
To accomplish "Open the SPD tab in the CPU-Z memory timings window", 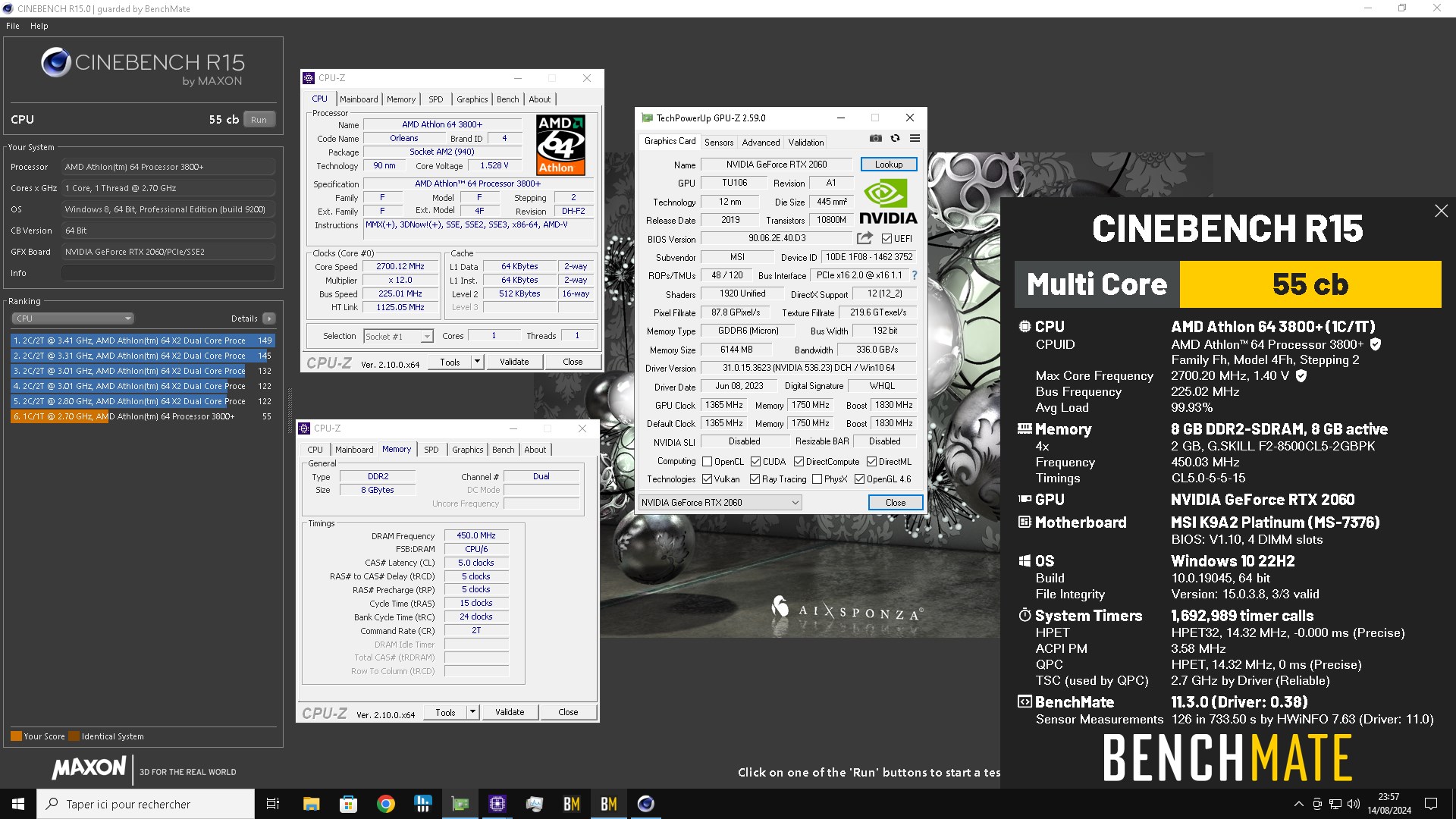I will 431,450.
